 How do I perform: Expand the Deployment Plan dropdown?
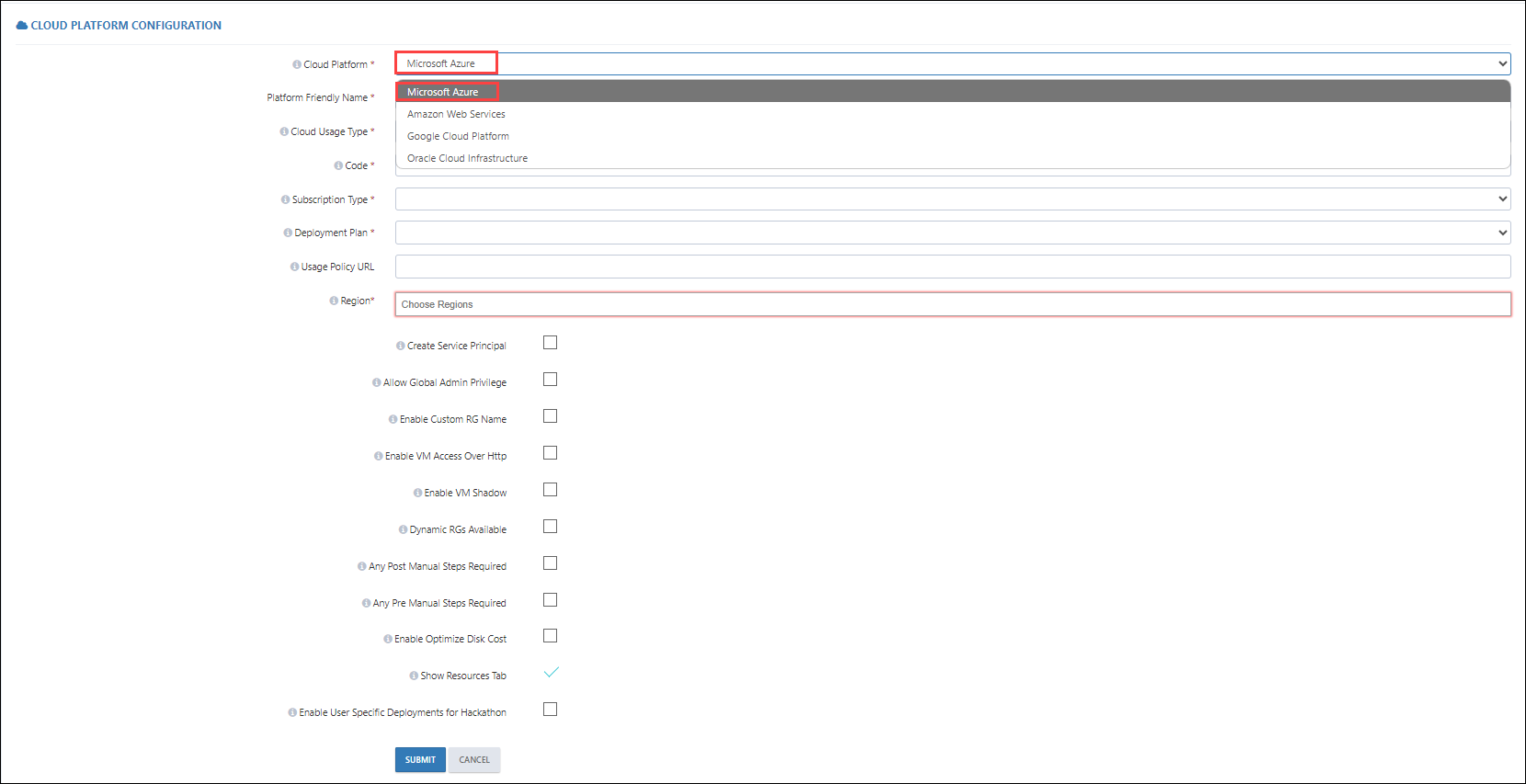coord(952,233)
